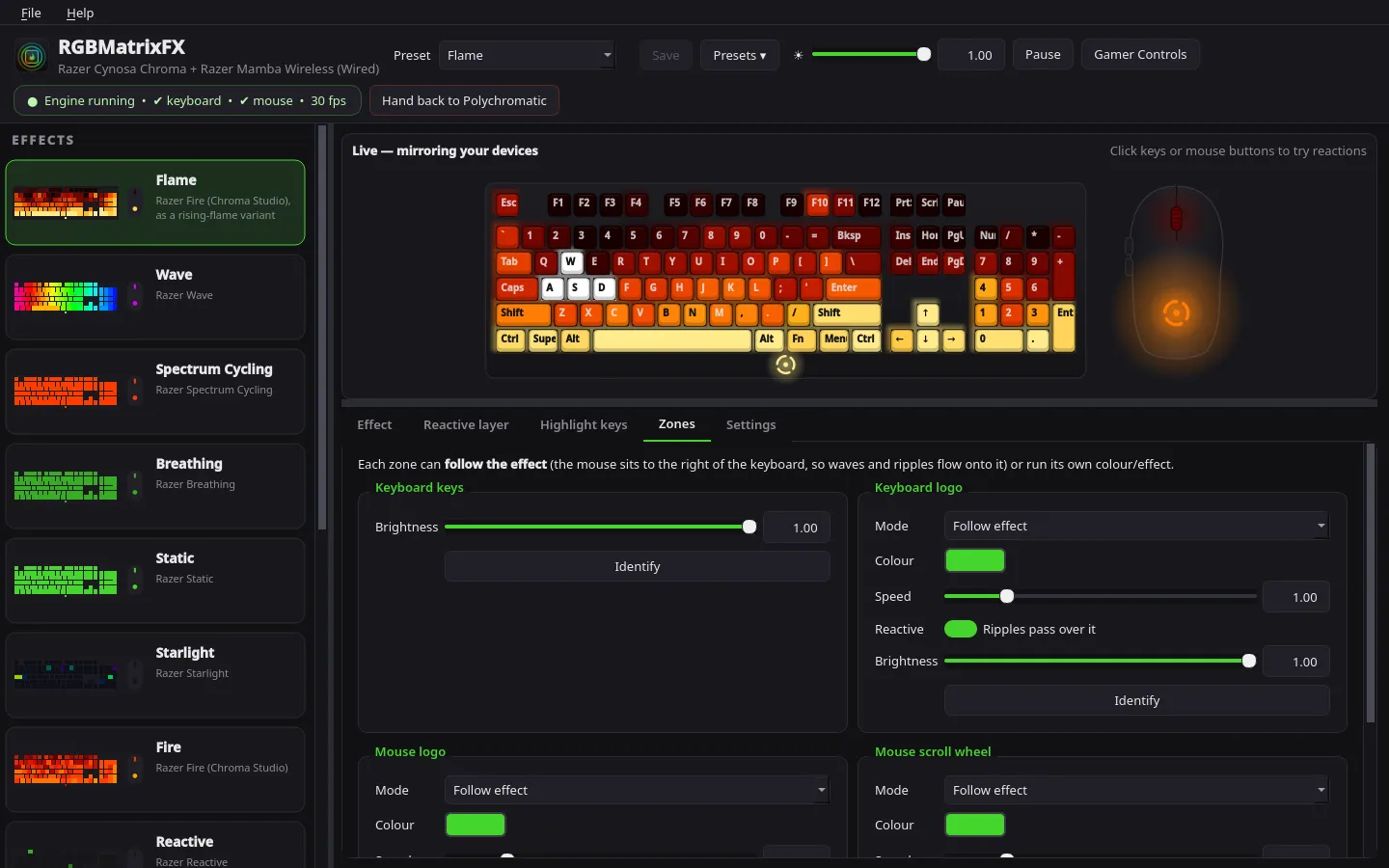The image size is (1389, 868).
Task: Click the Pause button
Action: point(1043,55)
